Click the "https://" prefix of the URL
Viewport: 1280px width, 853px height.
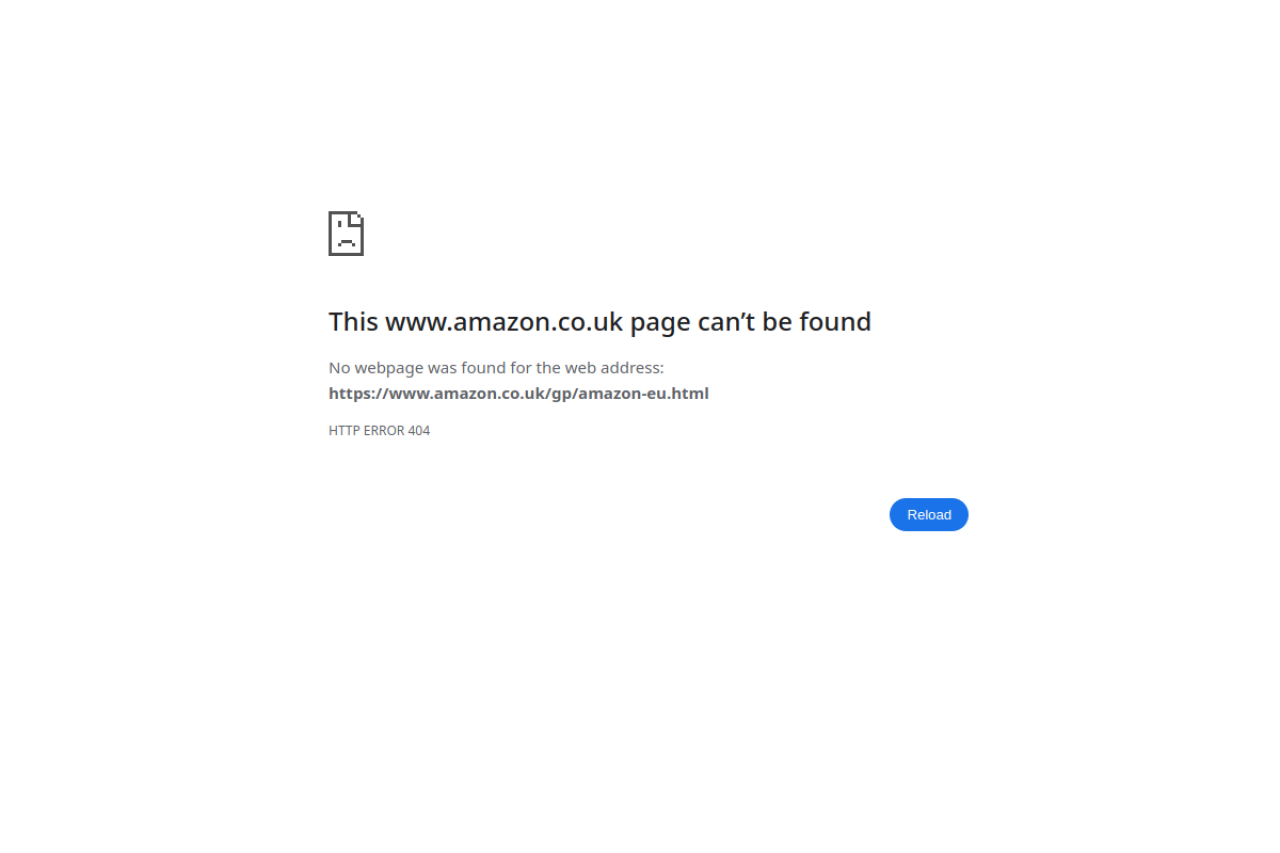click(359, 393)
